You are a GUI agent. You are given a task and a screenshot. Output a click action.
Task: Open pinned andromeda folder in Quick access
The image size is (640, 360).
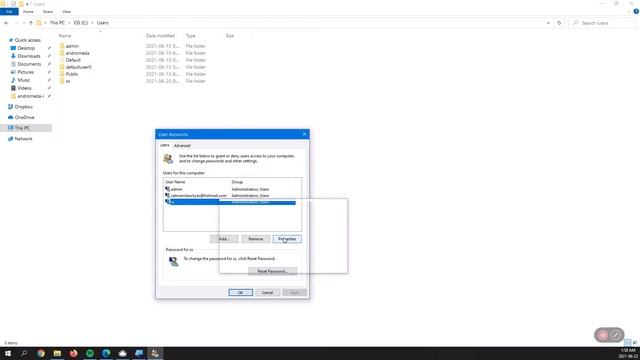click(30, 96)
